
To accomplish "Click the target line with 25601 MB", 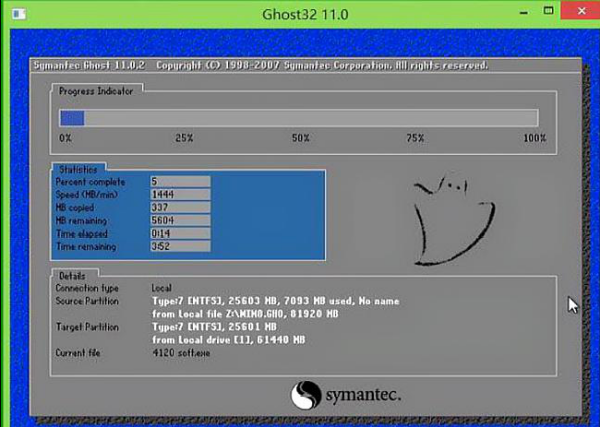I will coord(214,327).
